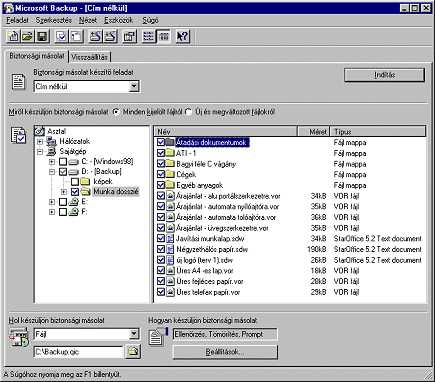Collapse the Sajátgép tree node
Viewport: 435px width, 382px height.
(x=40, y=152)
